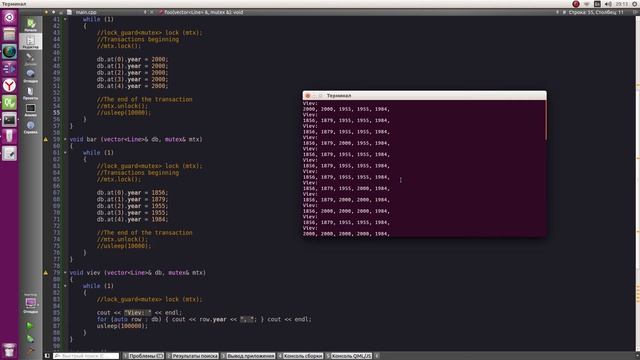
Task: Close the main.cpp document with X button
Action: 152,12
